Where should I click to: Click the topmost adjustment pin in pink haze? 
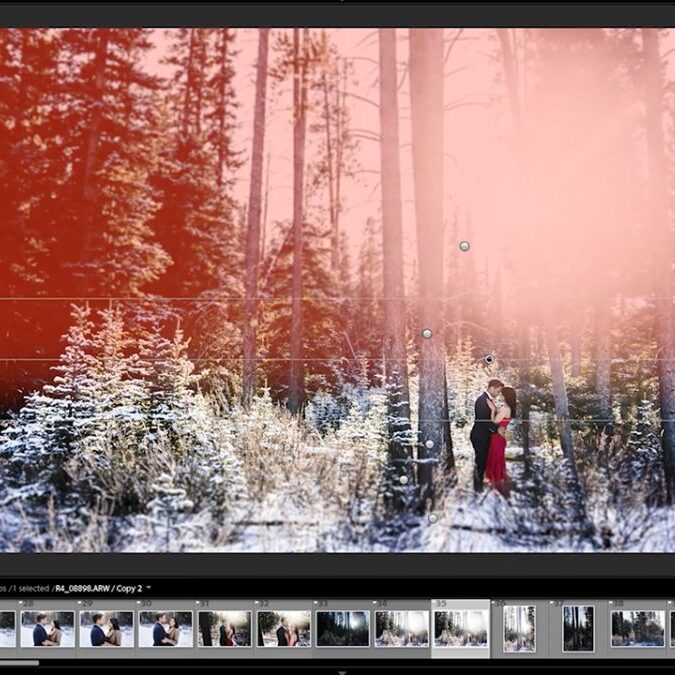[x=464, y=246]
